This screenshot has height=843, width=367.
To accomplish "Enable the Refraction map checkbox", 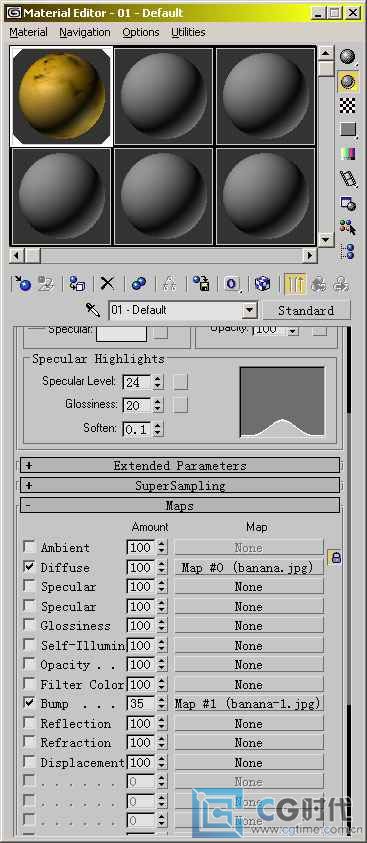I will tap(30, 743).
